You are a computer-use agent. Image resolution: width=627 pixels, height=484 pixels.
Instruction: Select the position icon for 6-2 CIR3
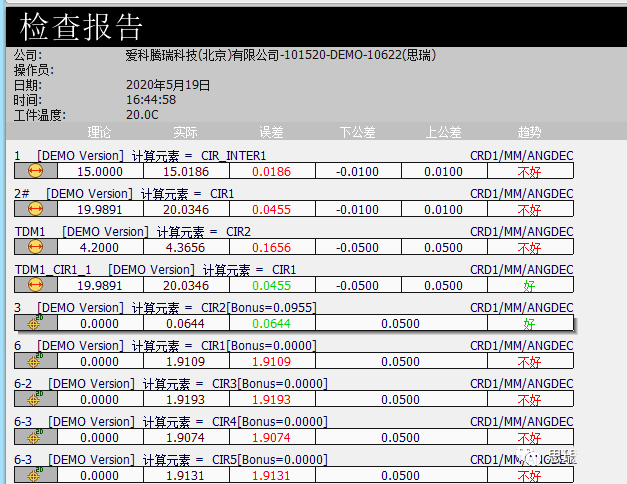pyautogui.click(x=35, y=399)
